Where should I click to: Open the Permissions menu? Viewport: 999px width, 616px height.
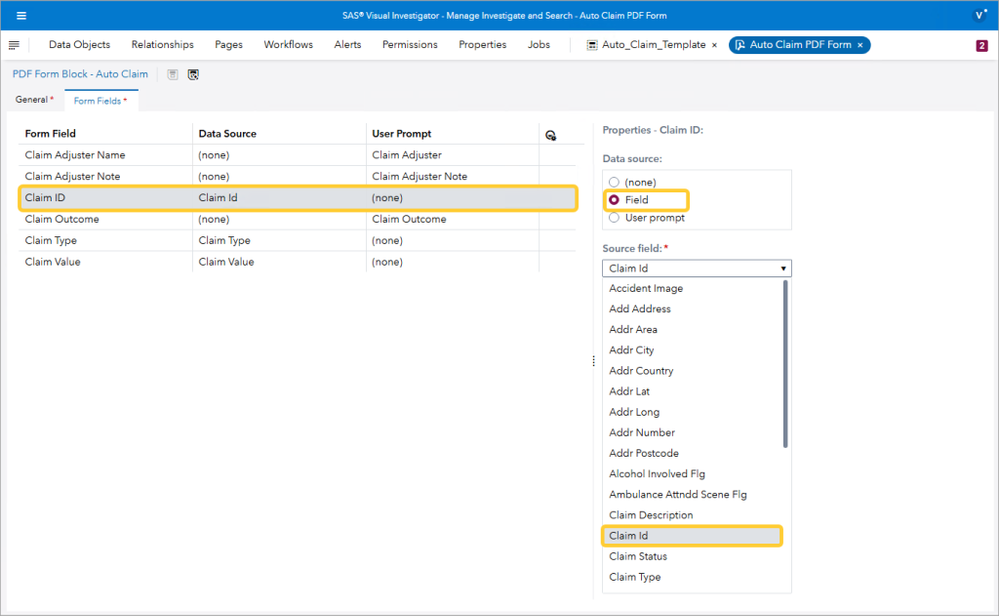click(410, 45)
